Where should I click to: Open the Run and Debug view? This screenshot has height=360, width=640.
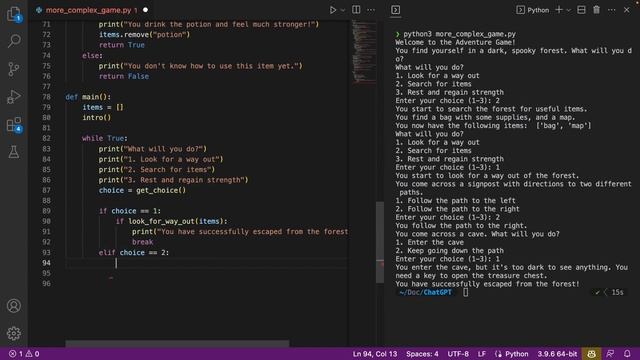(x=14, y=97)
